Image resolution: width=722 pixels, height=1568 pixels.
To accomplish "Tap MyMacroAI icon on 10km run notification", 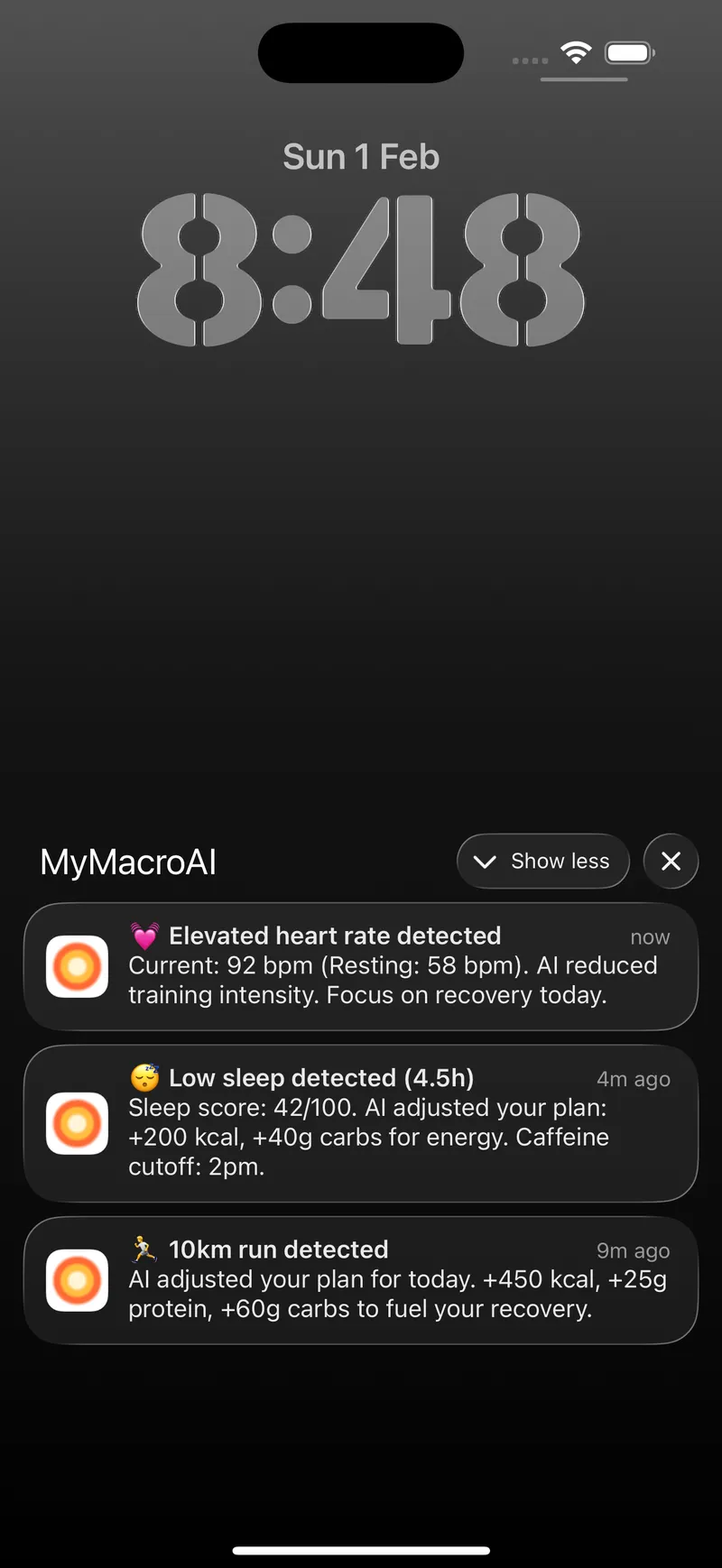I will coord(78,1280).
